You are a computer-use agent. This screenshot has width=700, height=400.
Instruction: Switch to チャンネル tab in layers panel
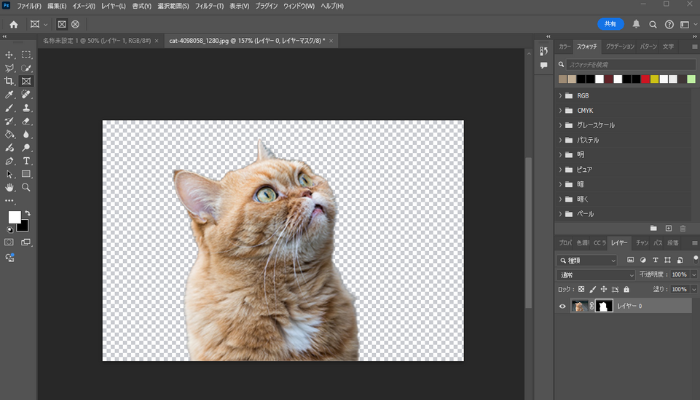click(642, 243)
